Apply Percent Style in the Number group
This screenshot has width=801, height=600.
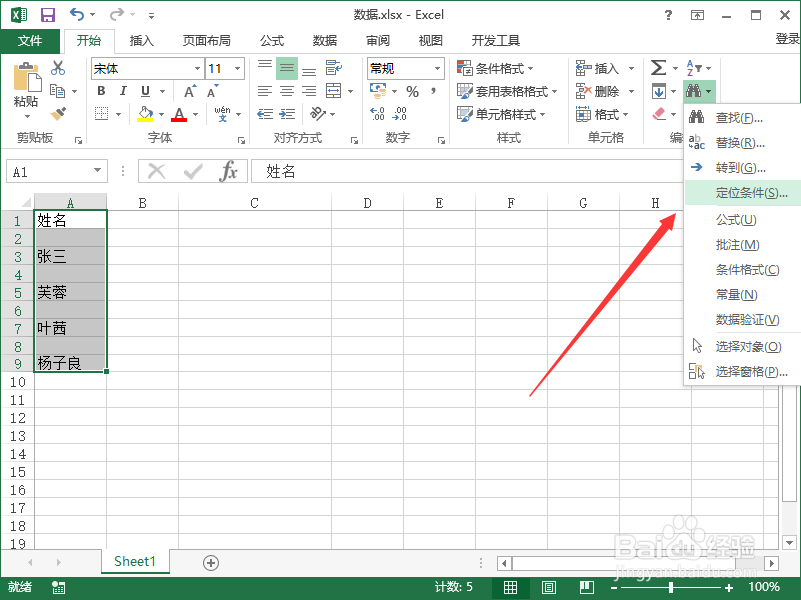click(413, 90)
